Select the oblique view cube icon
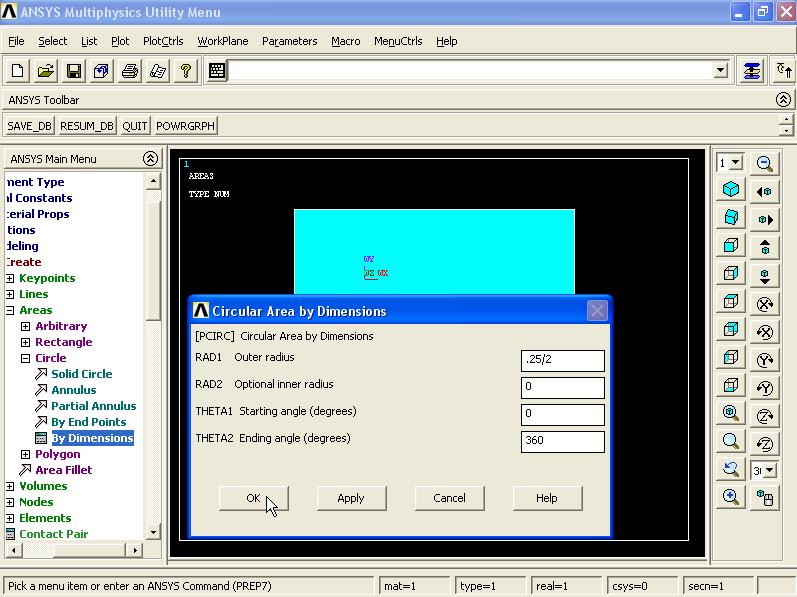This screenshot has width=797, height=597. click(730, 217)
